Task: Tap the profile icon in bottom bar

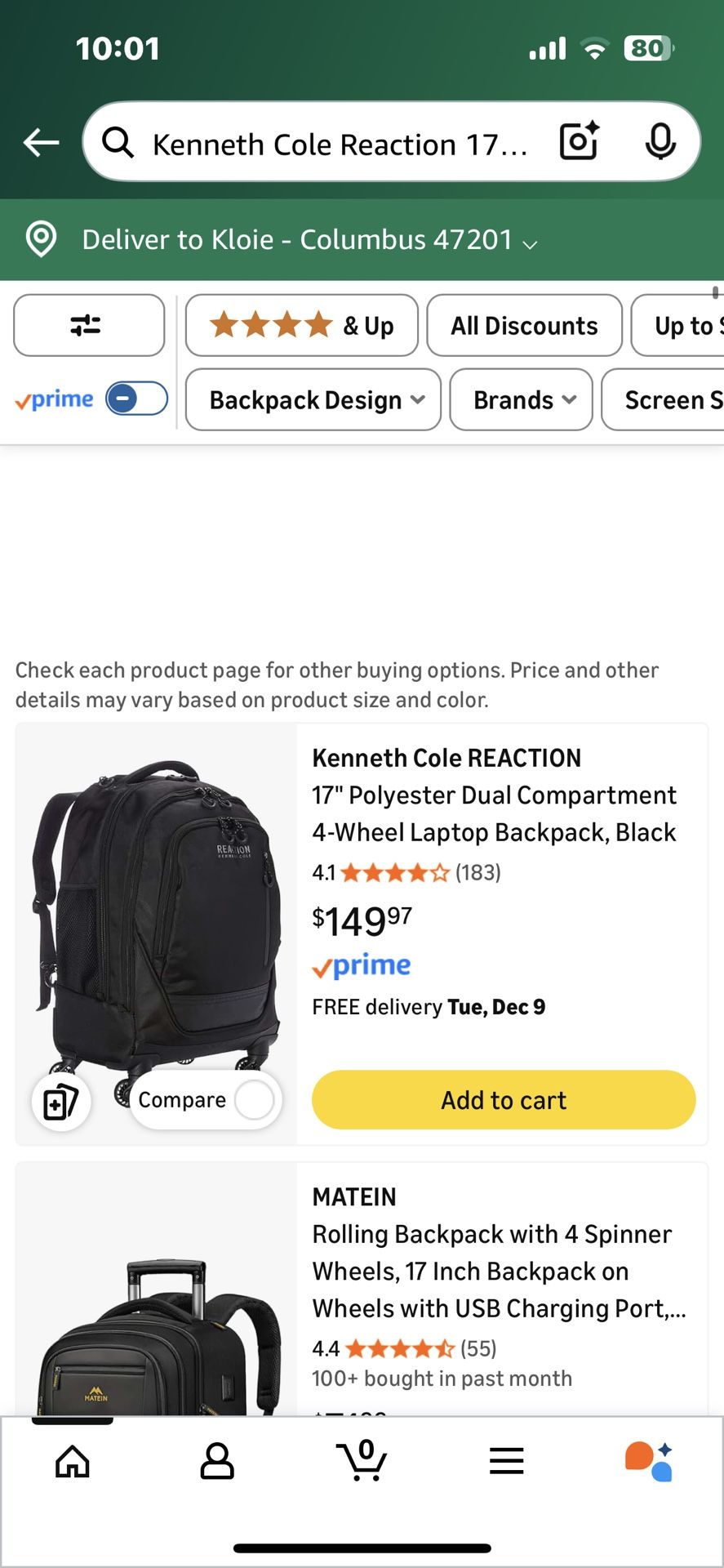Action: (x=216, y=1461)
